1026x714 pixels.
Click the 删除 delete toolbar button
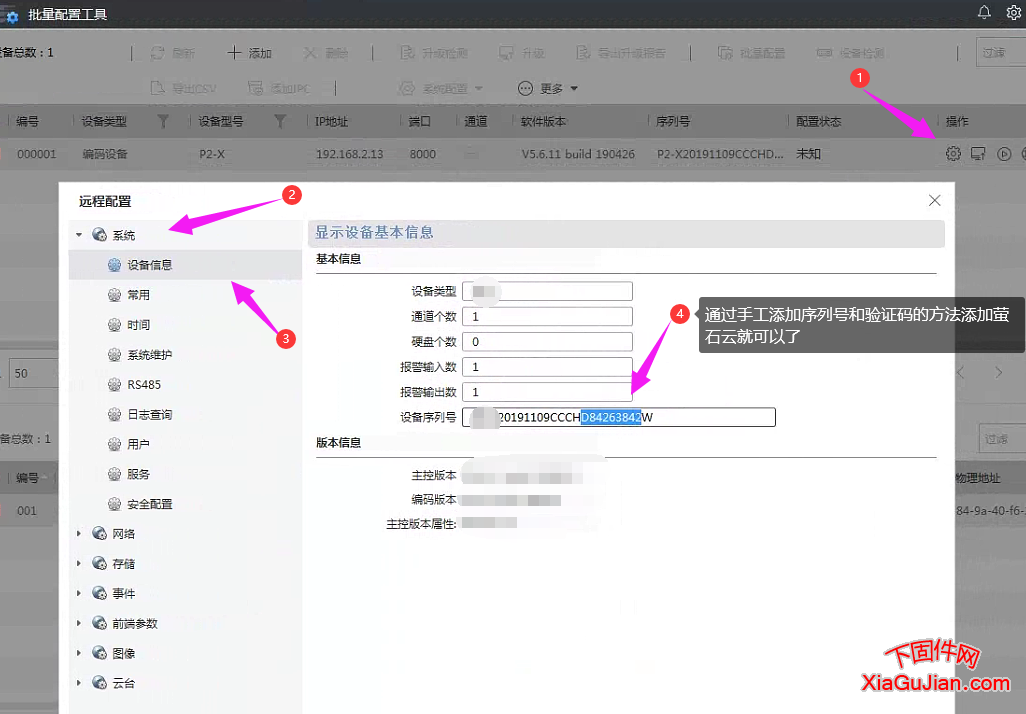coord(325,53)
